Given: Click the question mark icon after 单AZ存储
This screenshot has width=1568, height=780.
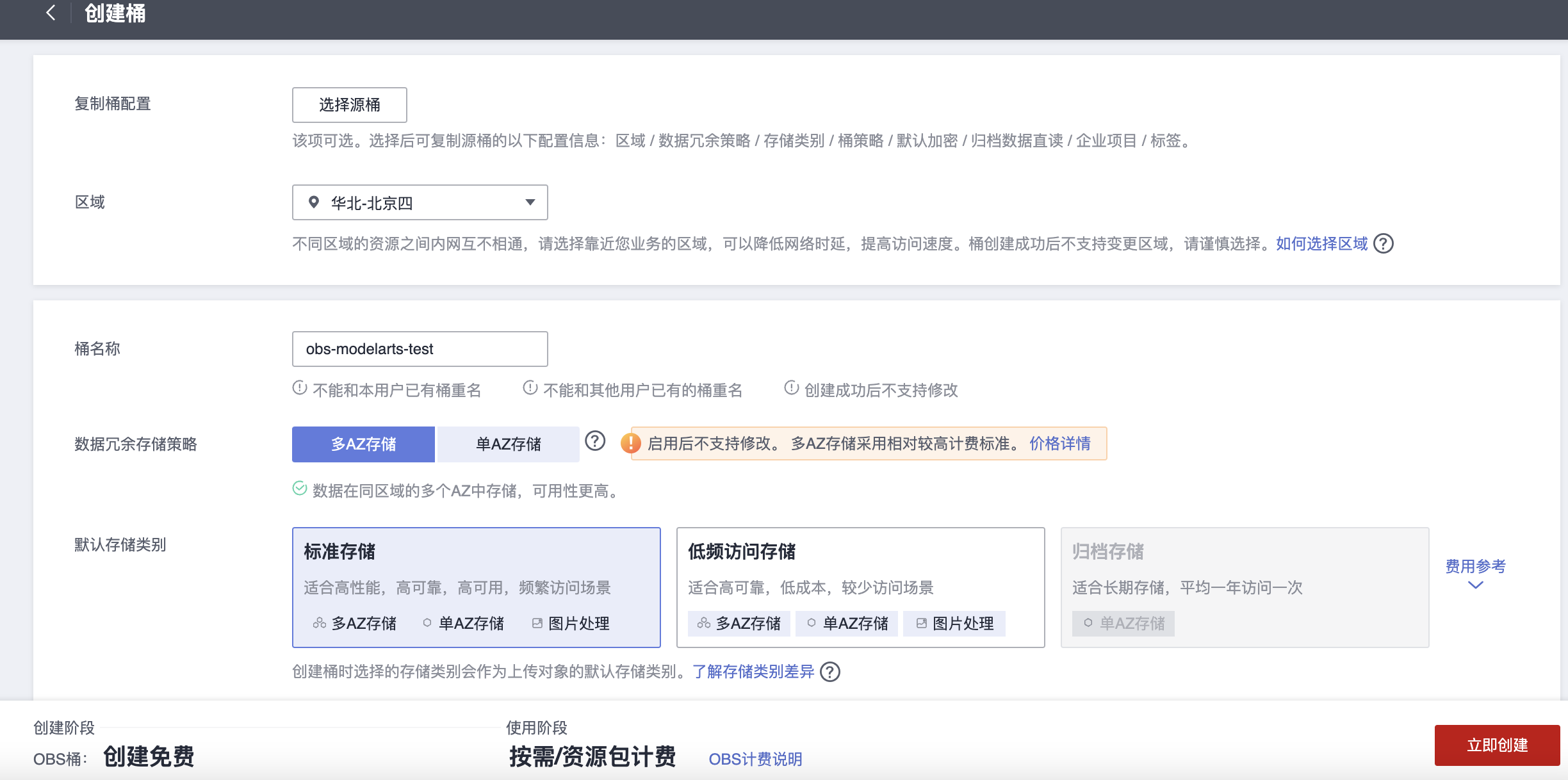Looking at the screenshot, I should click(595, 441).
